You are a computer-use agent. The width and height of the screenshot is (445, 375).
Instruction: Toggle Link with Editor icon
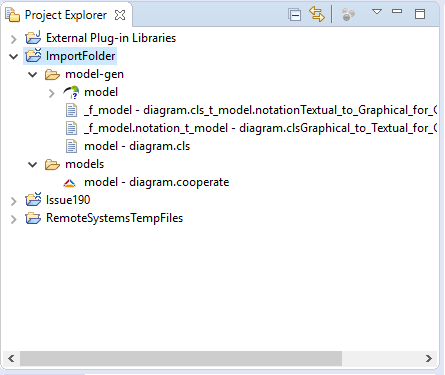[x=317, y=14]
